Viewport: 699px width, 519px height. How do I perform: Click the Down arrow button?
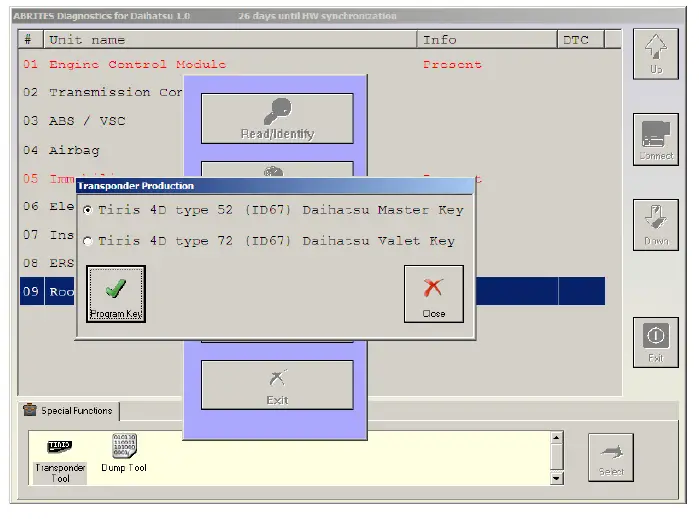pos(655,225)
